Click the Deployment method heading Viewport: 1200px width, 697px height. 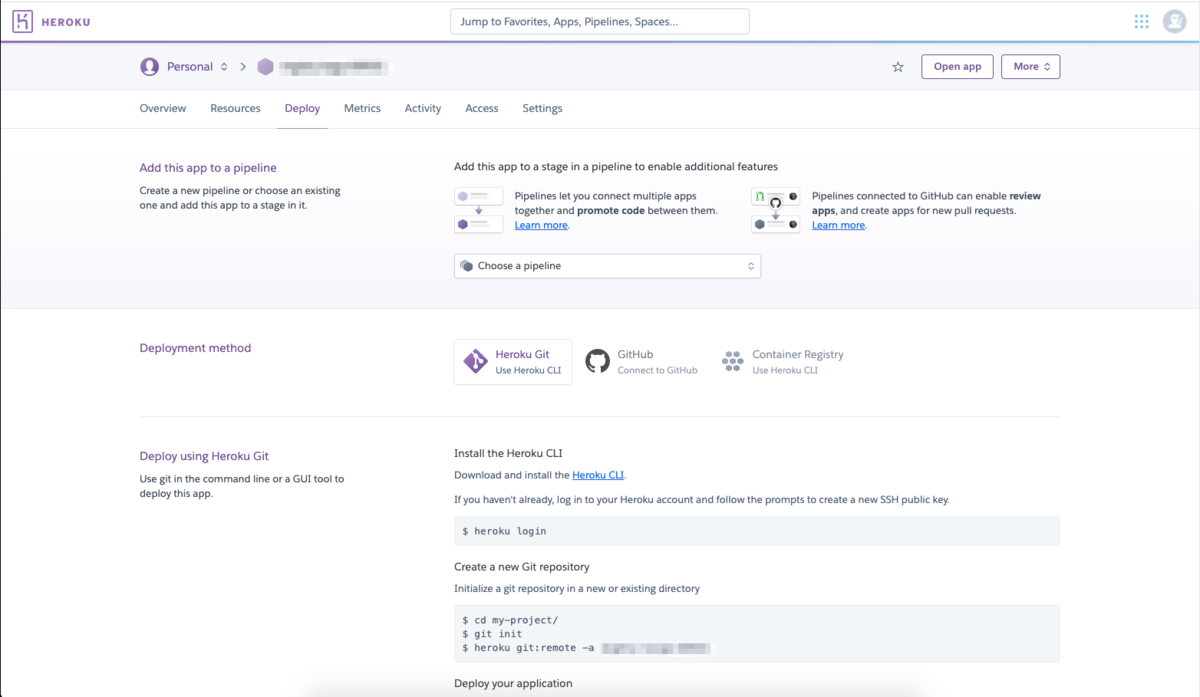click(x=195, y=348)
